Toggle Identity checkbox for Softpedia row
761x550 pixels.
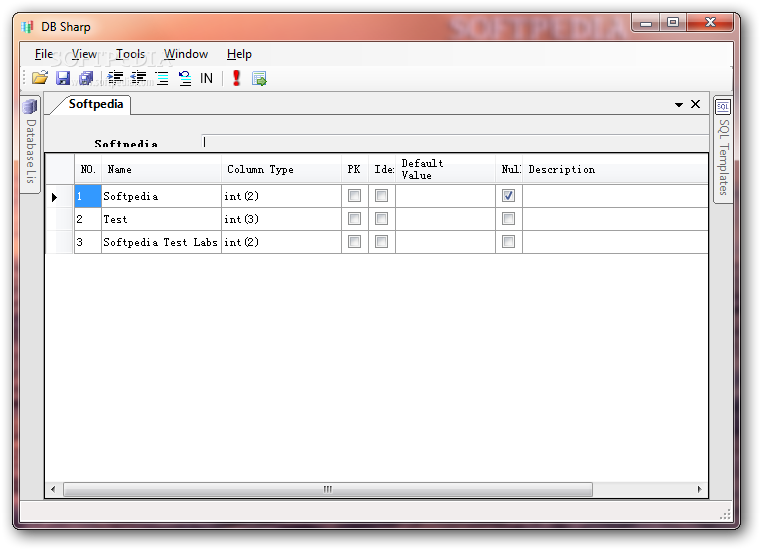(x=381, y=196)
